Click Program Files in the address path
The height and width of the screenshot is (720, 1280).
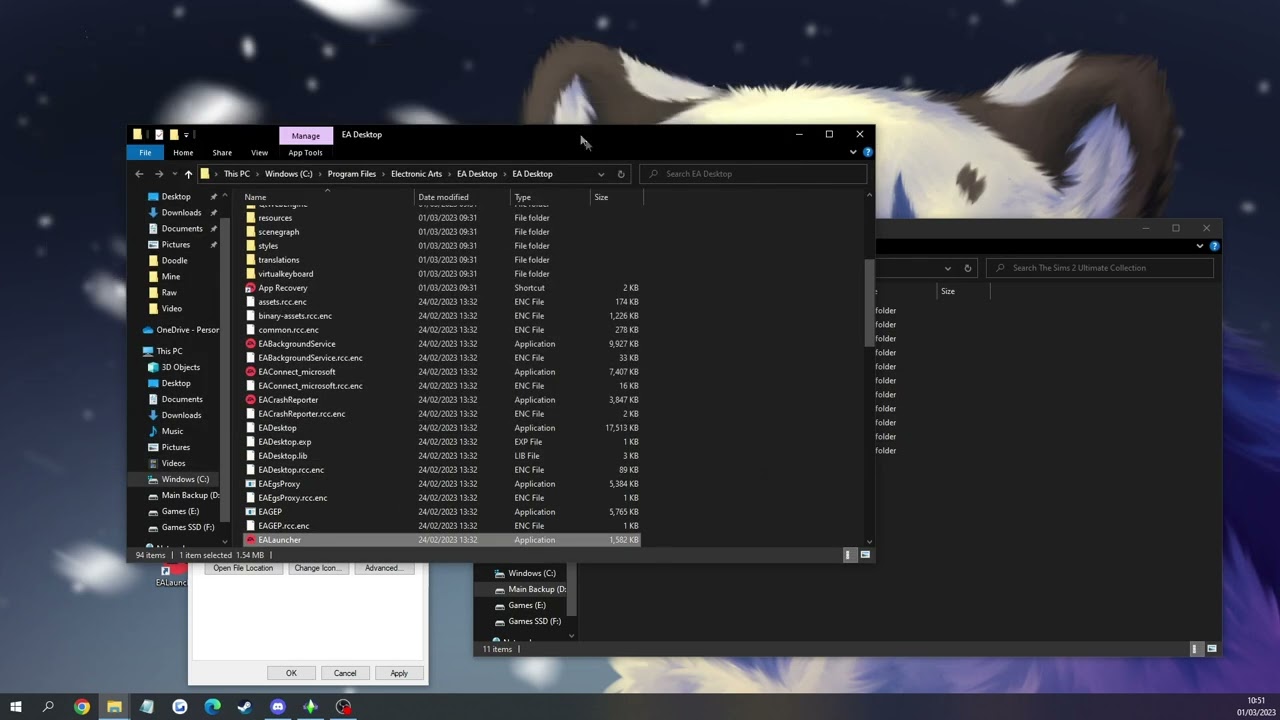[351, 174]
